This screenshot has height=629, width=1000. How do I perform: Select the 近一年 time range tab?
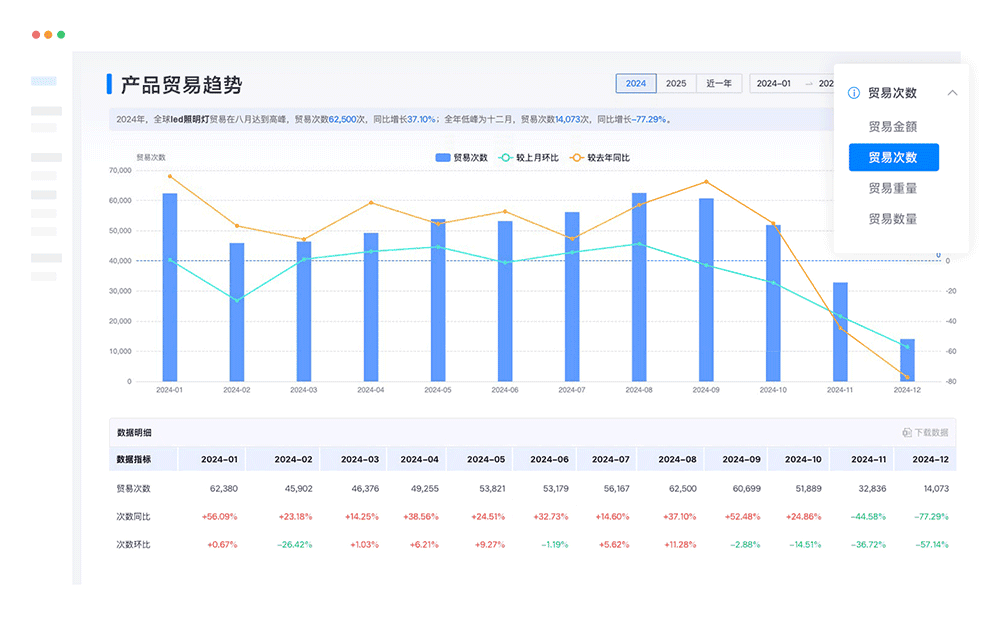click(x=717, y=84)
